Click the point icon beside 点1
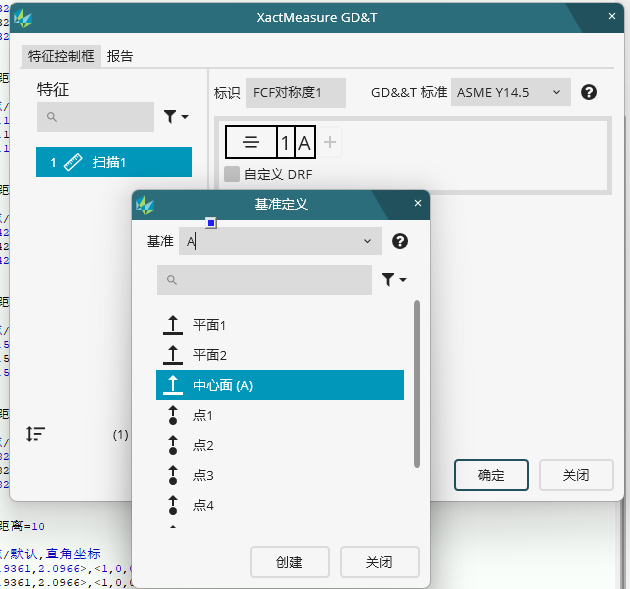 click(173, 415)
